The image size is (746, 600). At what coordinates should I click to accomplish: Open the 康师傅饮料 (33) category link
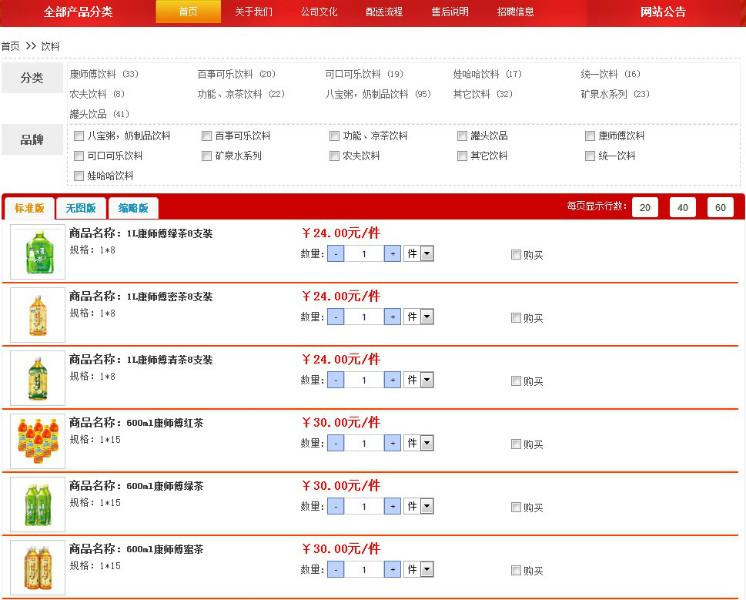click(104, 74)
